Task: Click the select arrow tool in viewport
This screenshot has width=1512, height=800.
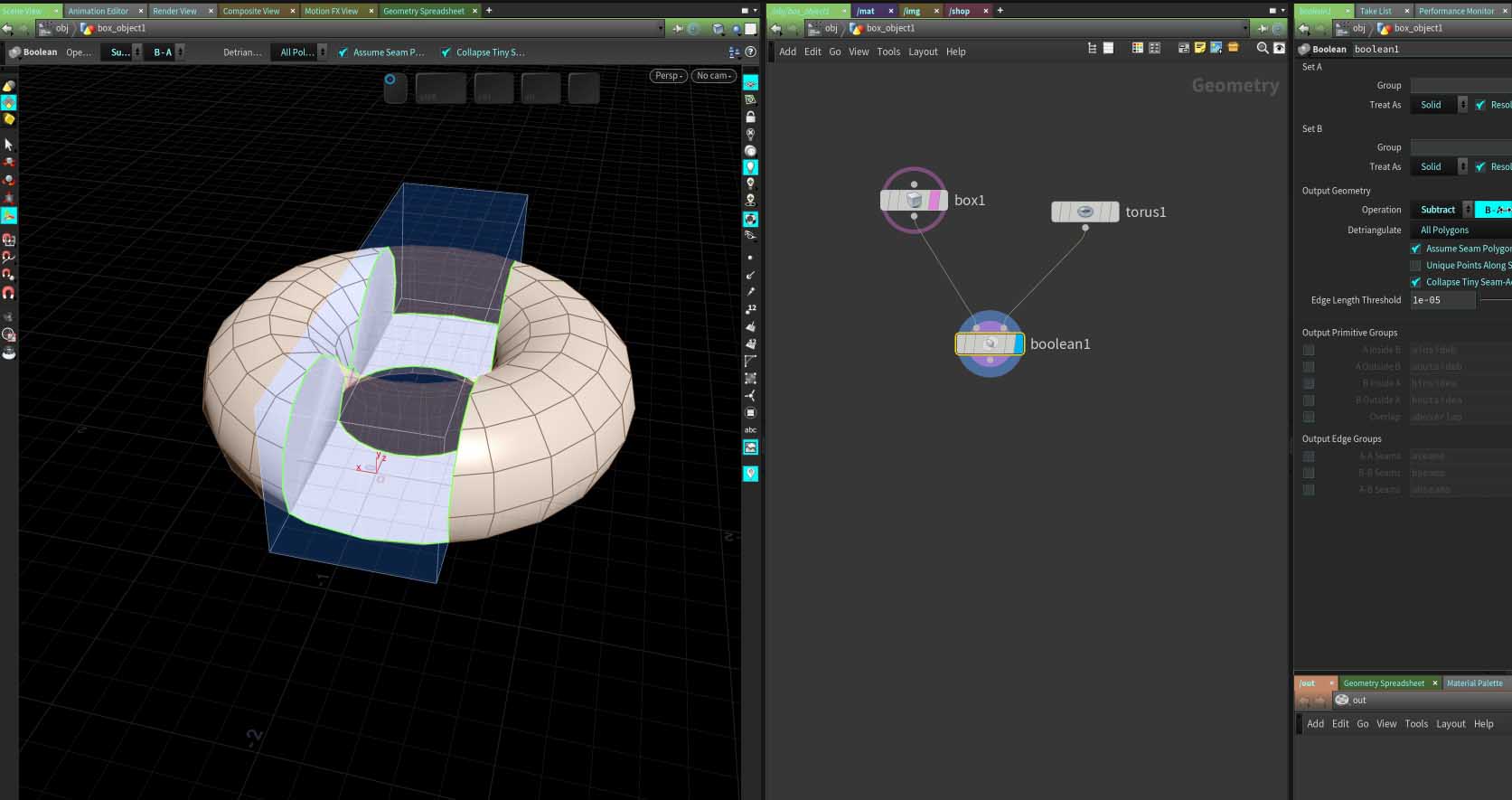Action: 9,145
